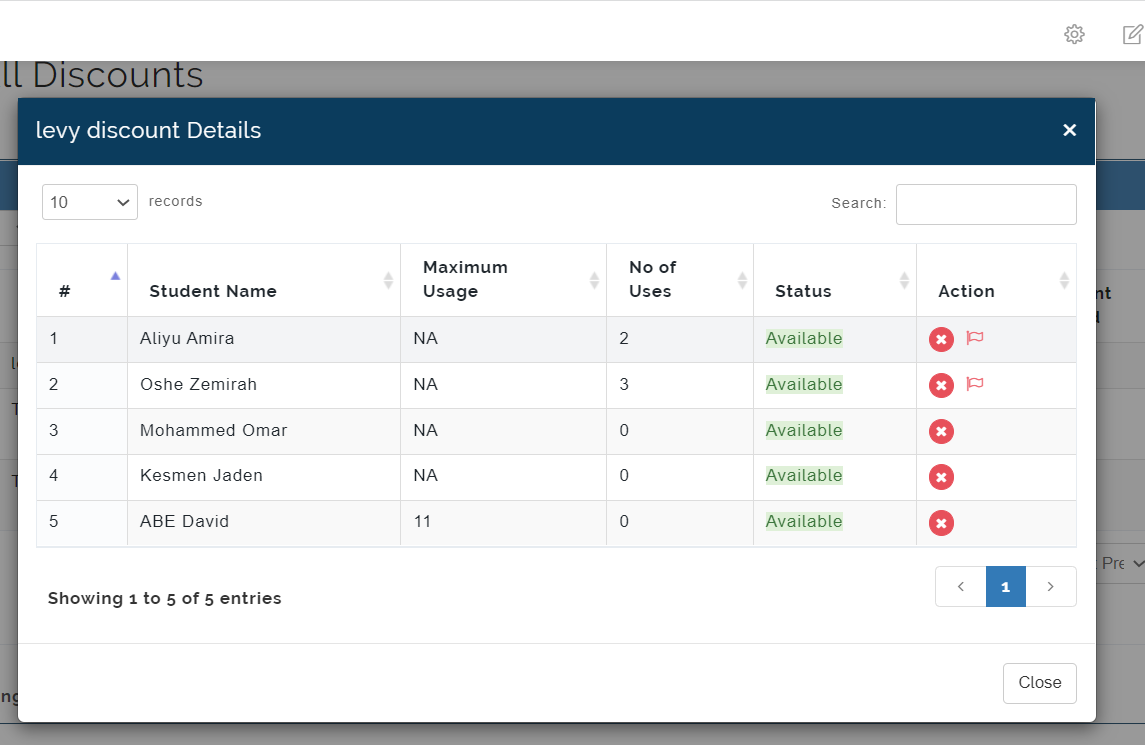1145x745 pixels.
Task: Remove discount for Kesmen Jaden
Action: 941,478
